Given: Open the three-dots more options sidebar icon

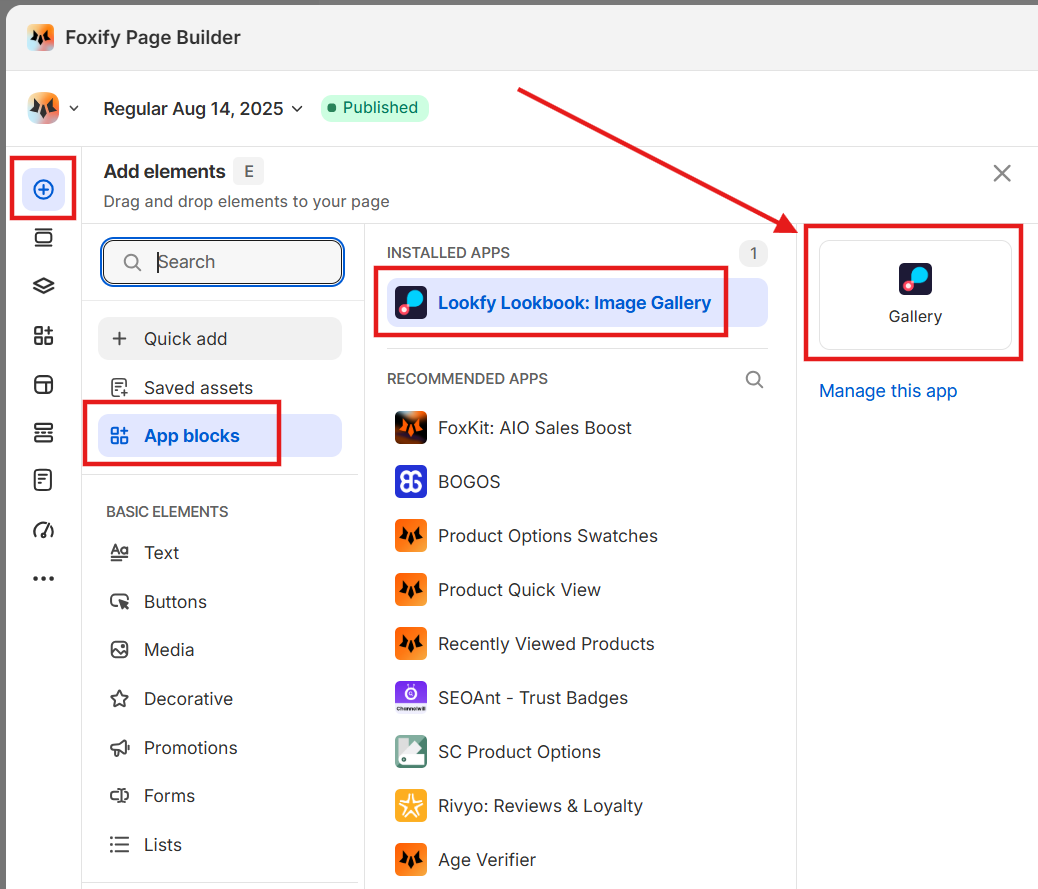Looking at the screenshot, I should point(44,579).
